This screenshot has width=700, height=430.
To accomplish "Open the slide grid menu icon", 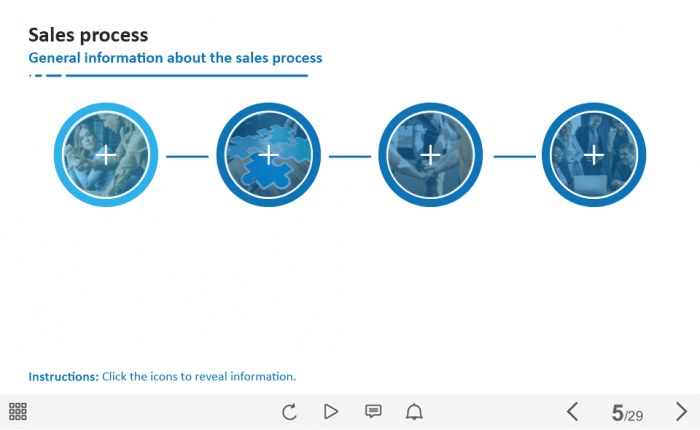I will coord(17,411).
